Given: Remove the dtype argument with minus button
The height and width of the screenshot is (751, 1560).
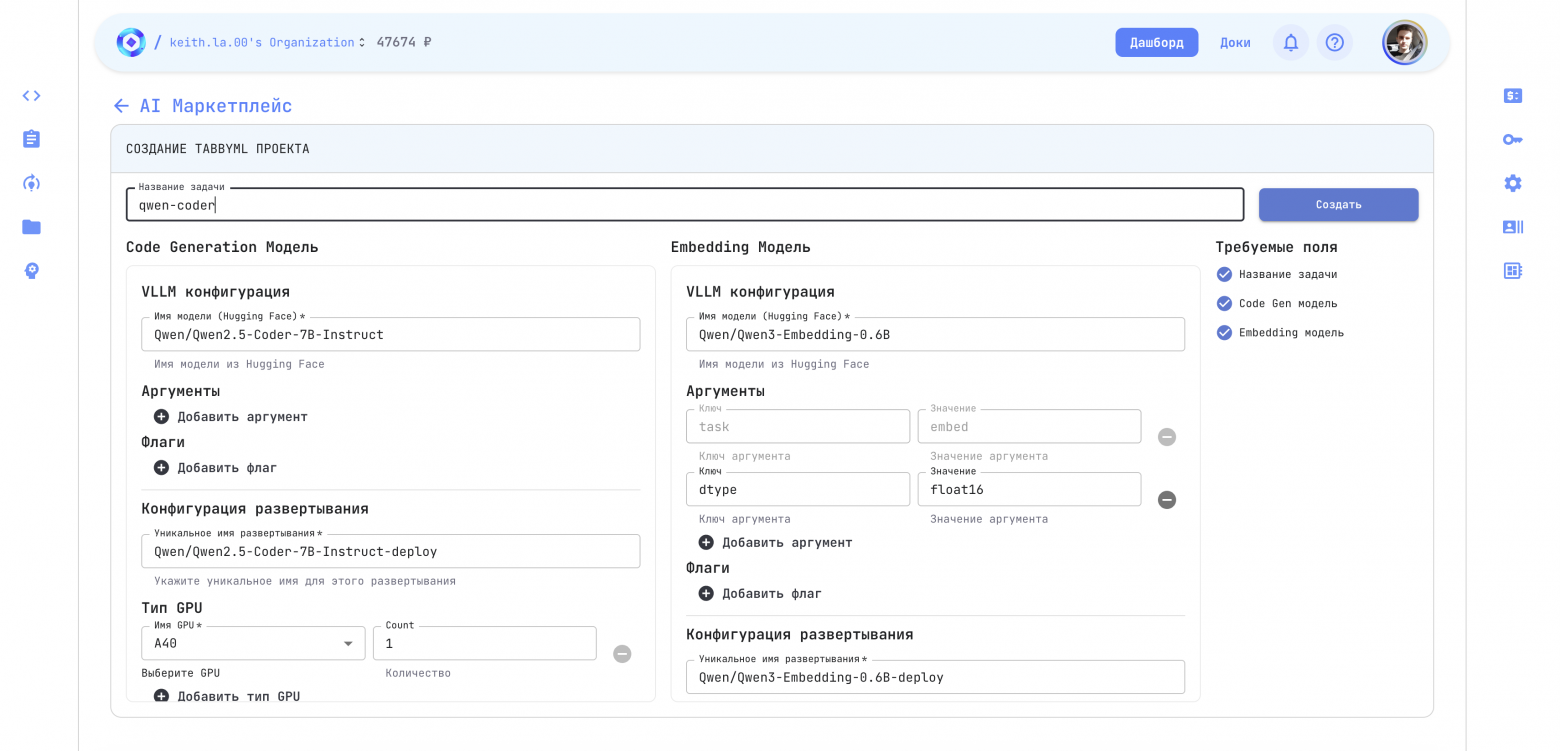Looking at the screenshot, I should click(1167, 499).
